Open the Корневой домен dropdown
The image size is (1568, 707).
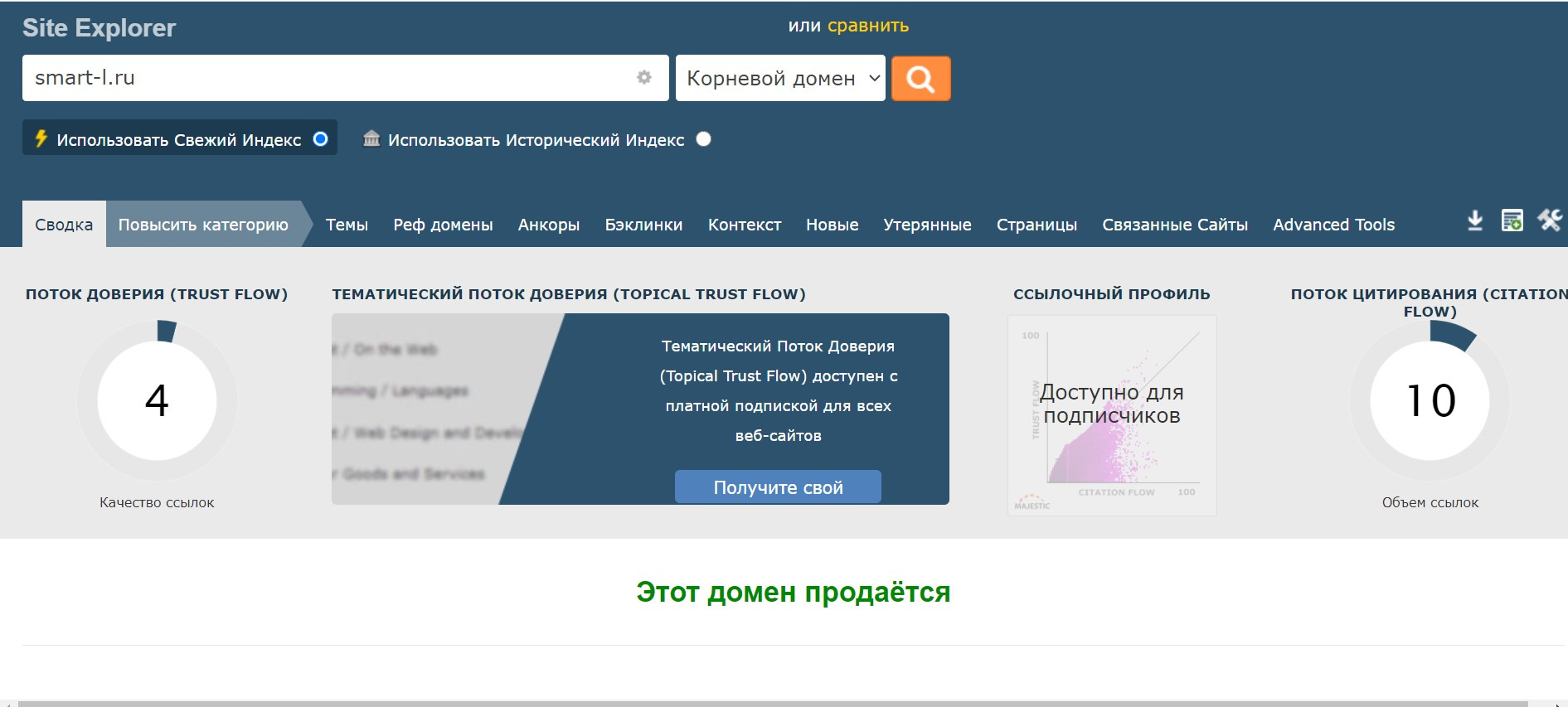(780, 78)
